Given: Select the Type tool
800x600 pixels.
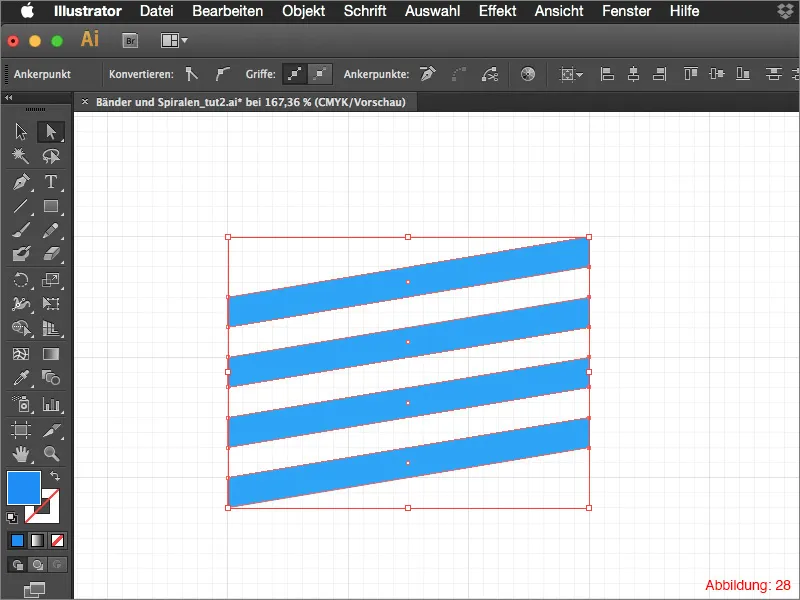Looking at the screenshot, I should pos(51,182).
